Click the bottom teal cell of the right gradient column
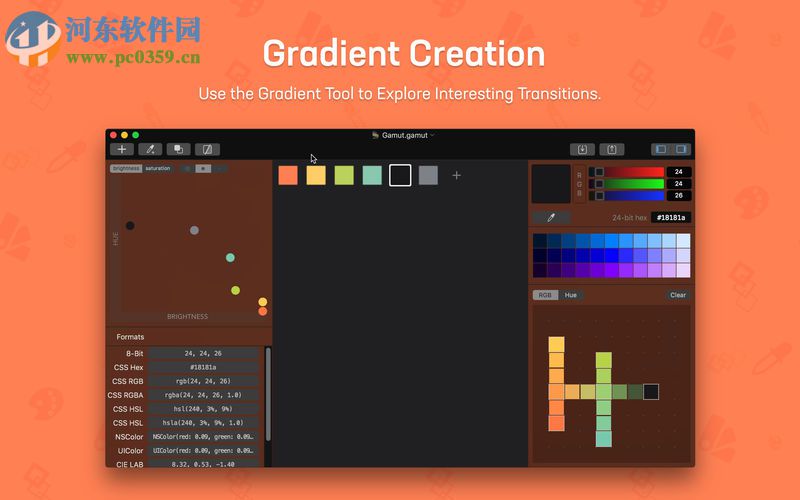 point(604,439)
